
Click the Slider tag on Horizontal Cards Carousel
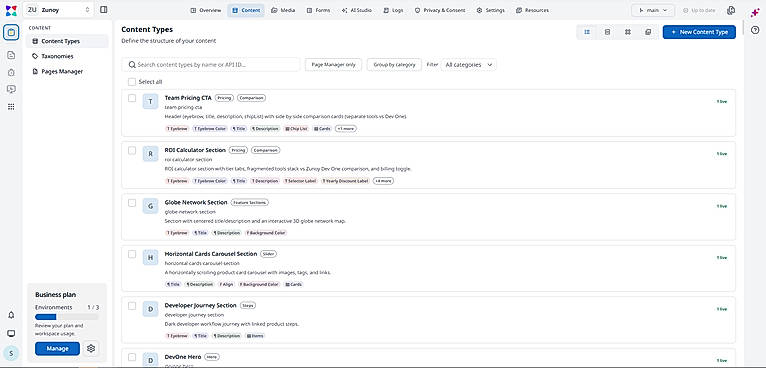pos(268,254)
